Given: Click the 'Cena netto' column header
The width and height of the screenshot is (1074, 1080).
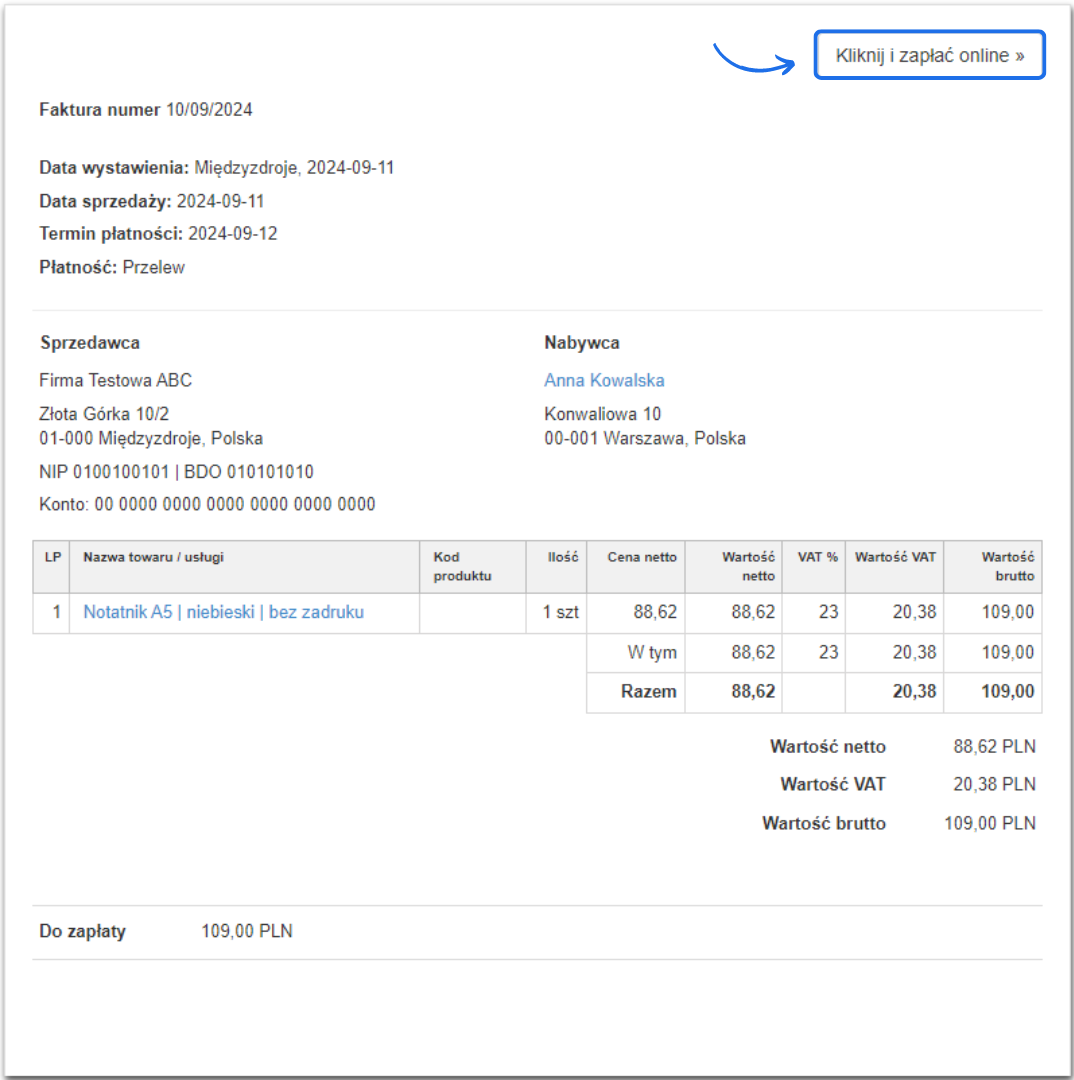Looking at the screenshot, I should coord(642,557).
